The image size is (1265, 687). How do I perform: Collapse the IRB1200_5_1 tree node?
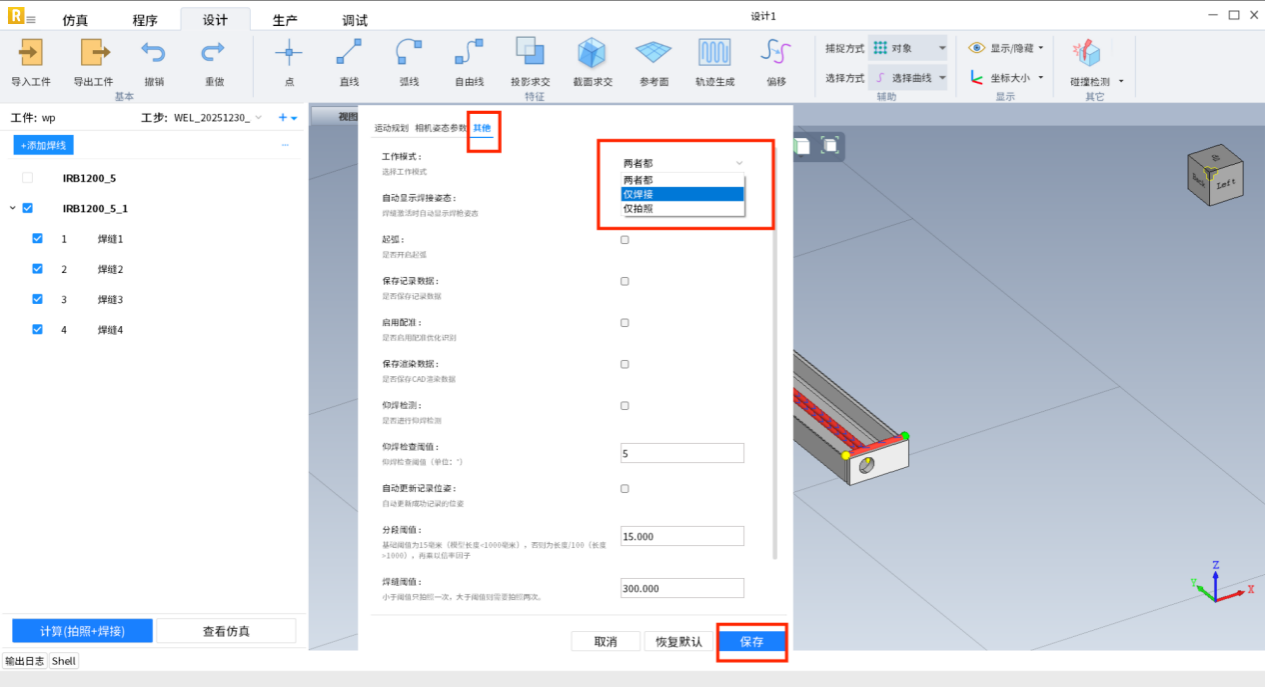(x=13, y=208)
